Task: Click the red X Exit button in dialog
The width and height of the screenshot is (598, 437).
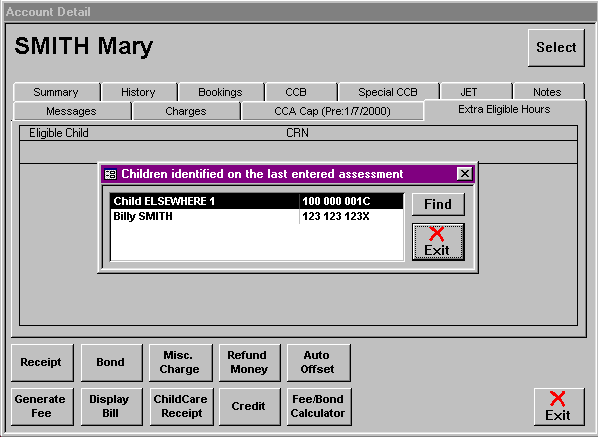Action: tap(438, 242)
